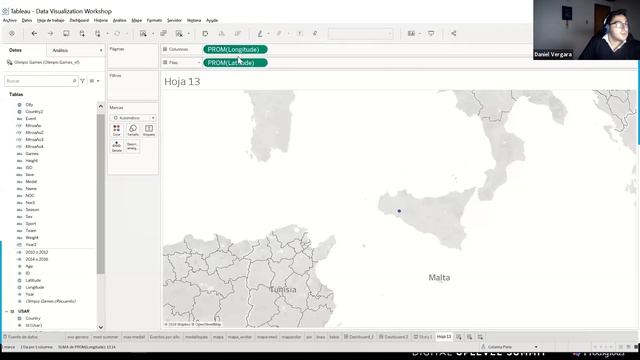
Task: Open the status bar user dropdown
Action: [536, 347]
